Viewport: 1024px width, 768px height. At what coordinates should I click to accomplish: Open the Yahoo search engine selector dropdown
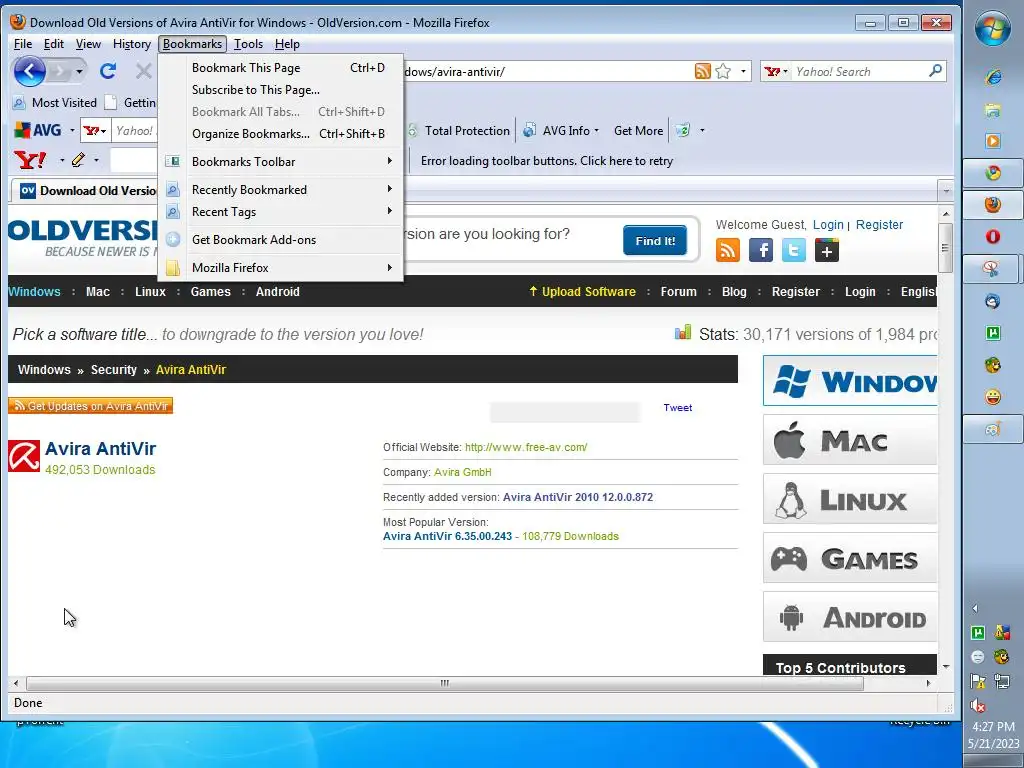(776, 71)
